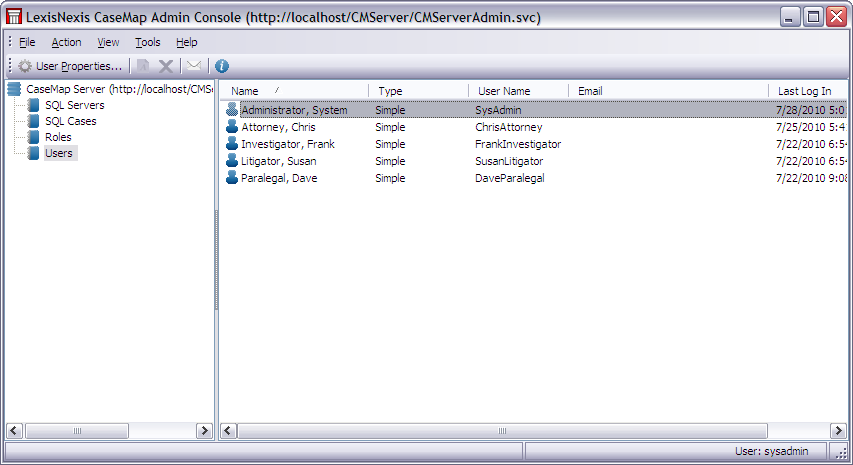Click the tree panel right scroll arrow
This screenshot has height=465, width=853.
tap(205, 431)
